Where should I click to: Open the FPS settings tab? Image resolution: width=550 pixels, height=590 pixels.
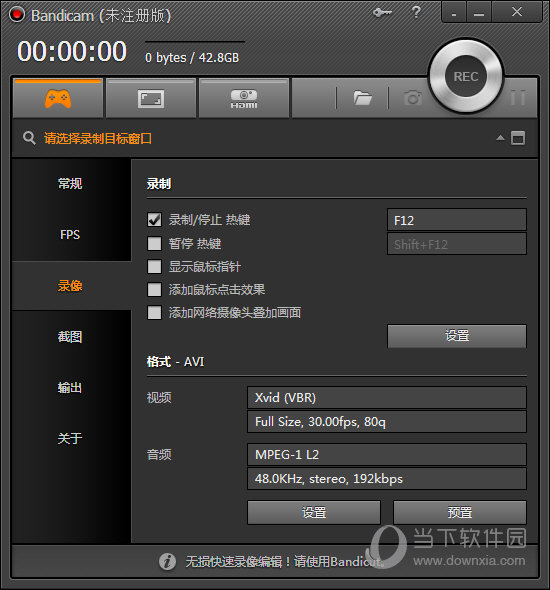(71, 235)
